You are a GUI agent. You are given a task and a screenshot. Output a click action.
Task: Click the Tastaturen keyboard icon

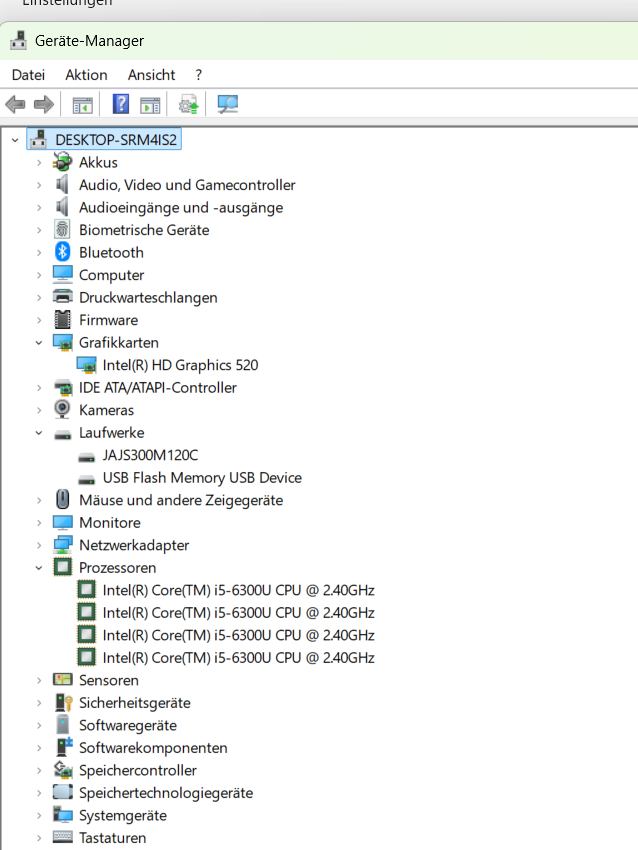62,838
